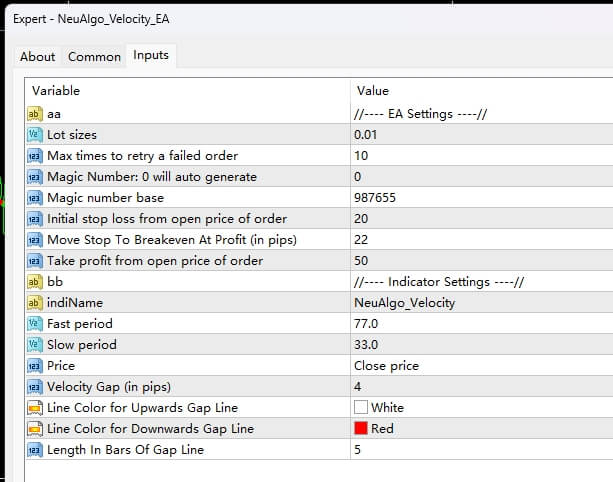Click the double type icon beside Lot sizes
The width and height of the screenshot is (613, 482).
[x=35, y=134]
